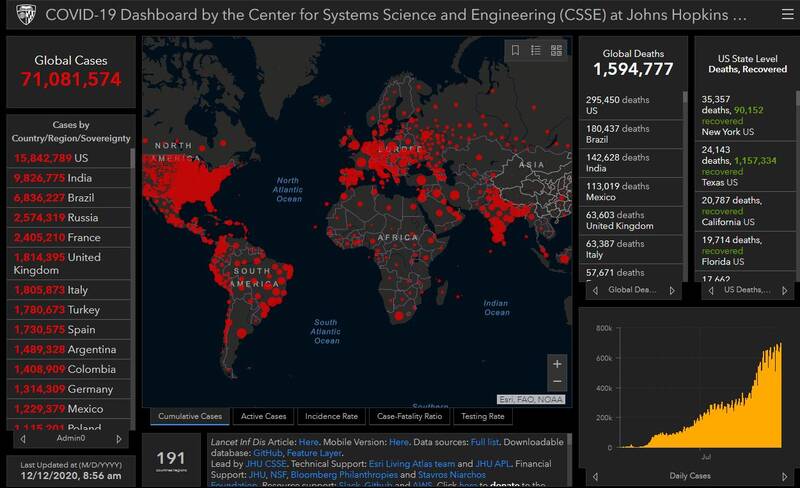Open the Case-Fatality Ratio tab

click(x=409, y=417)
